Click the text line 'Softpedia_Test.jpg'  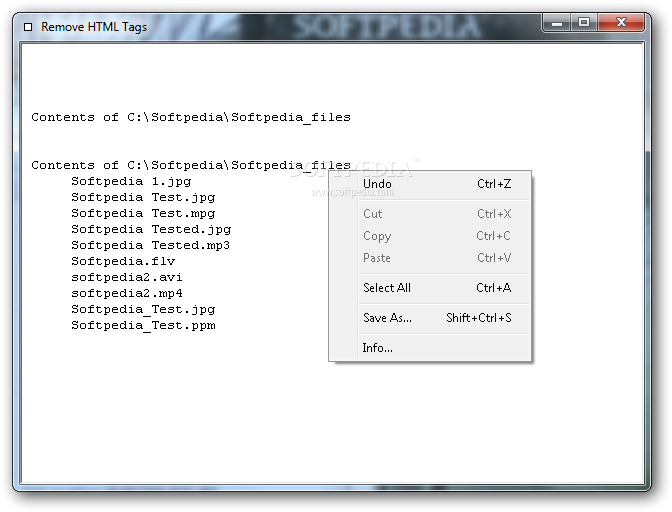pyautogui.click(x=143, y=309)
